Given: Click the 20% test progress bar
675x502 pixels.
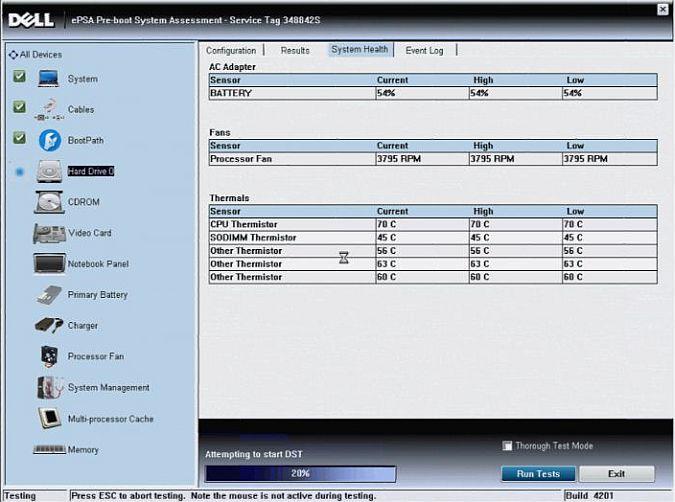Looking at the screenshot, I should tap(300, 474).
